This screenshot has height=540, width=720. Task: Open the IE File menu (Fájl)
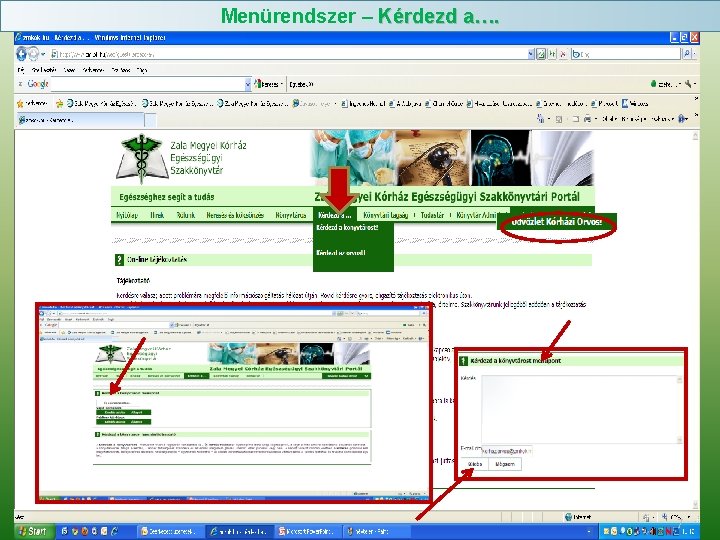tap(21, 70)
